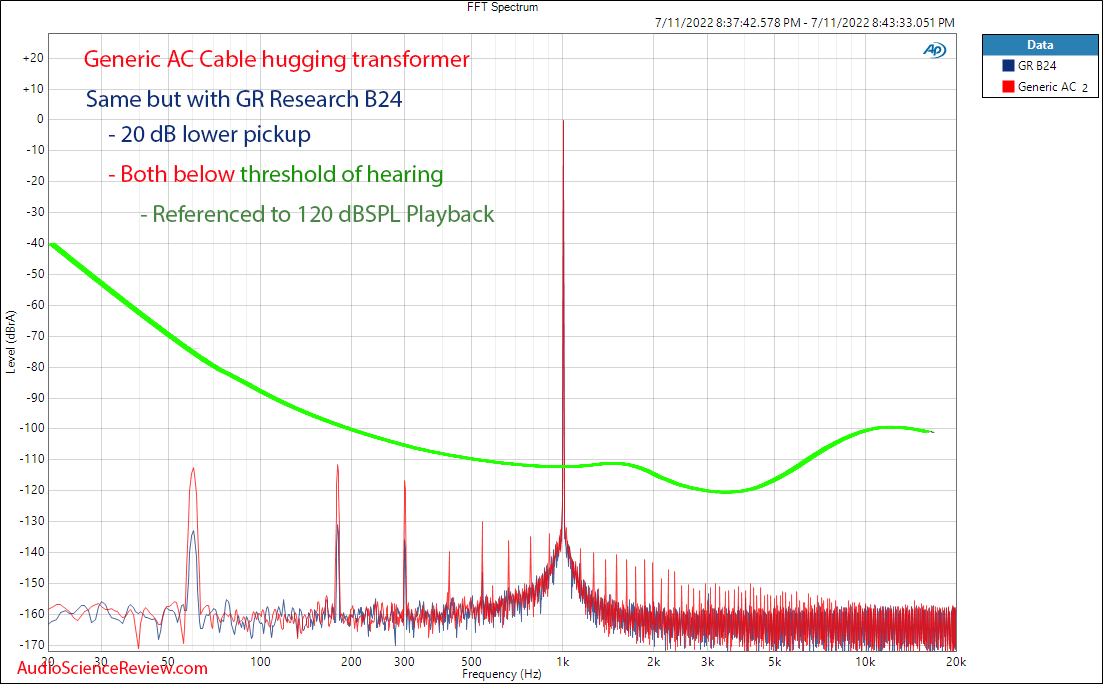The width and height of the screenshot is (1103, 684).
Task: Click the Data legend header
Action: click(1040, 45)
